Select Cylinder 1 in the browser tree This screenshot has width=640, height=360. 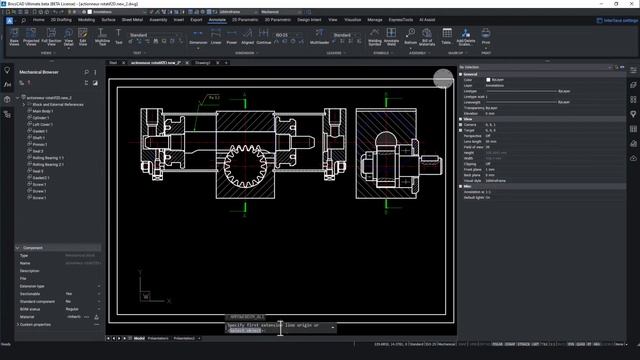click(41, 118)
